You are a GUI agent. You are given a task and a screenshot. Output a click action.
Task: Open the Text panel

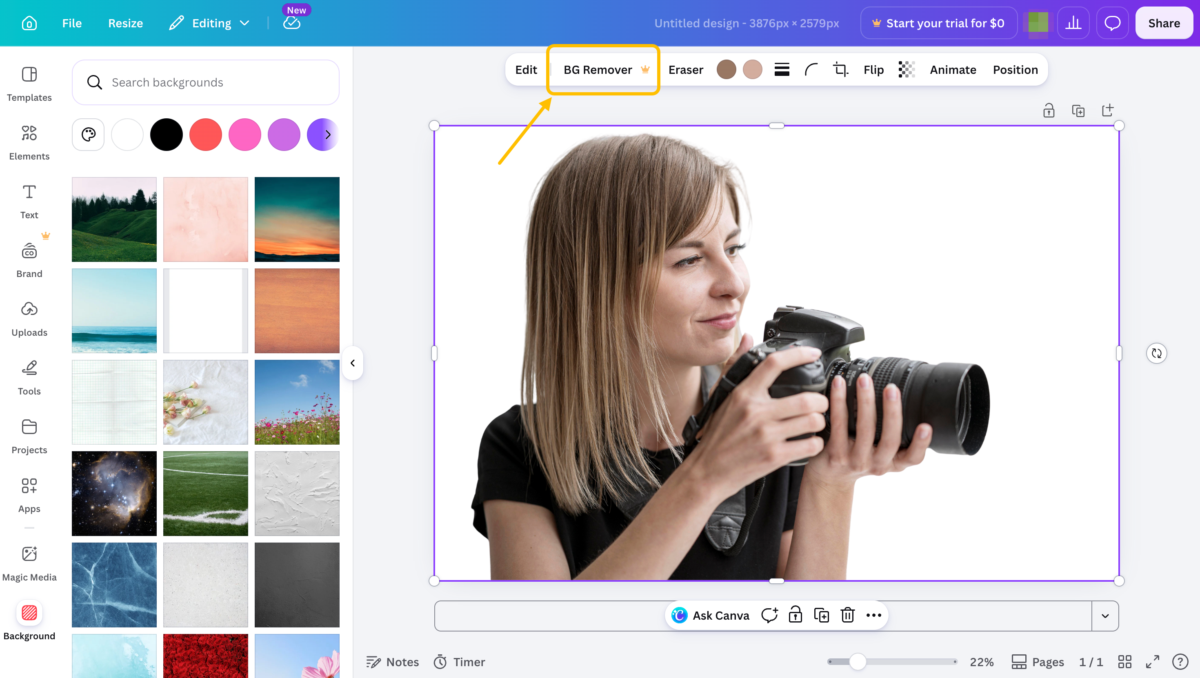pyautogui.click(x=29, y=201)
